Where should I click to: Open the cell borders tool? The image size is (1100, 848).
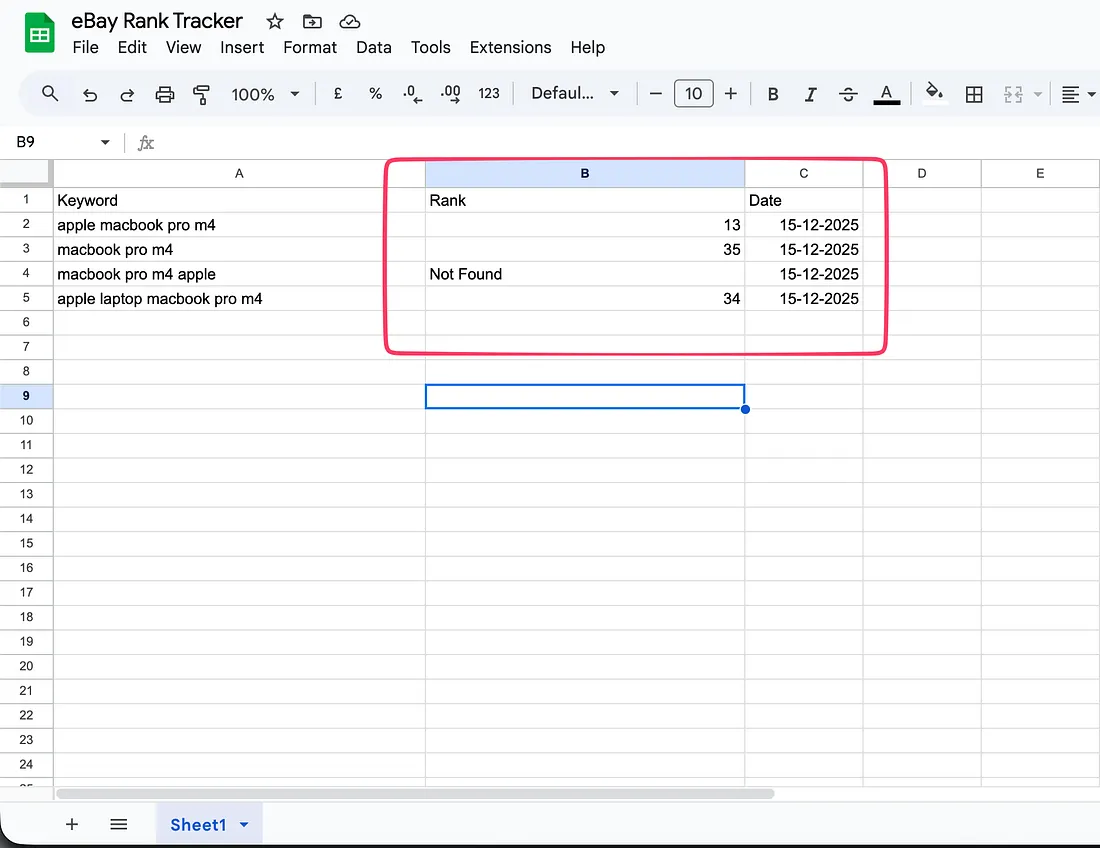[x=974, y=94]
